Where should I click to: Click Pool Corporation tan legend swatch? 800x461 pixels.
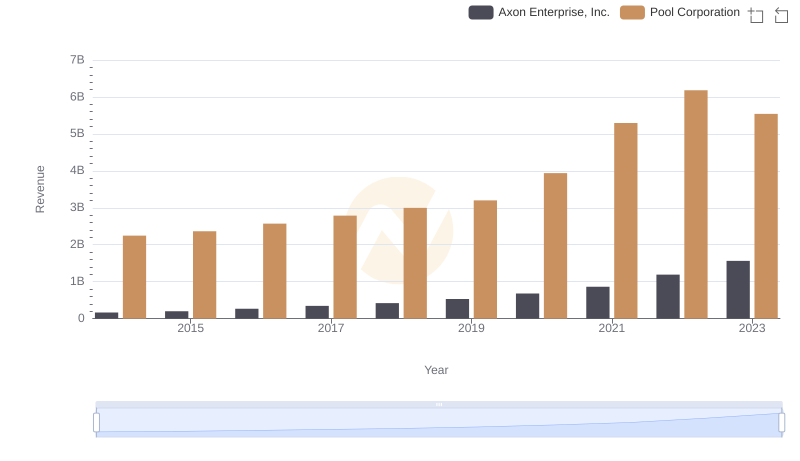[x=632, y=12]
